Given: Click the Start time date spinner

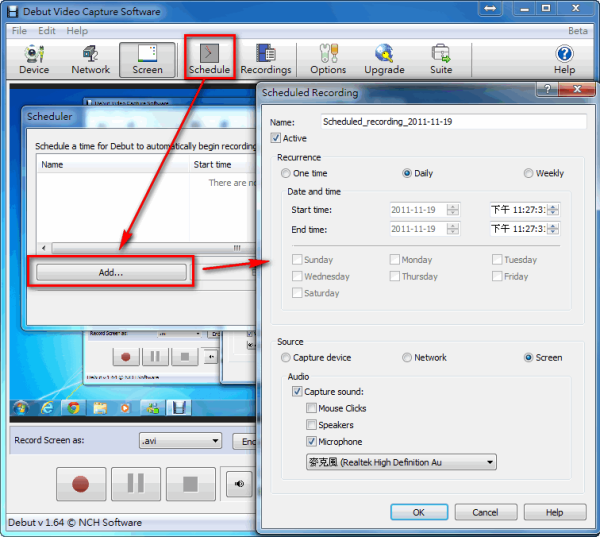Looking at the screenshot, I should [453, 210].
